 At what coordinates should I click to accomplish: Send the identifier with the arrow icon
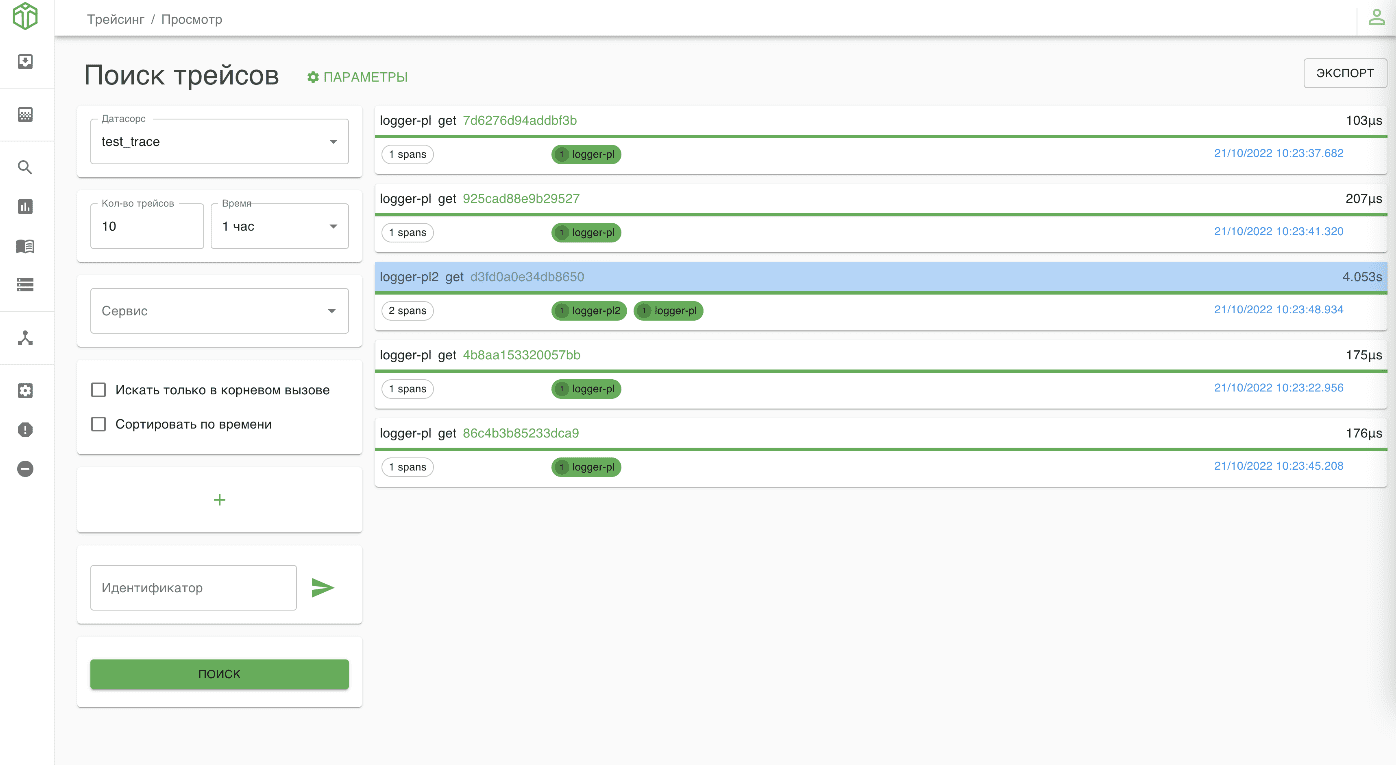[322, 588]
